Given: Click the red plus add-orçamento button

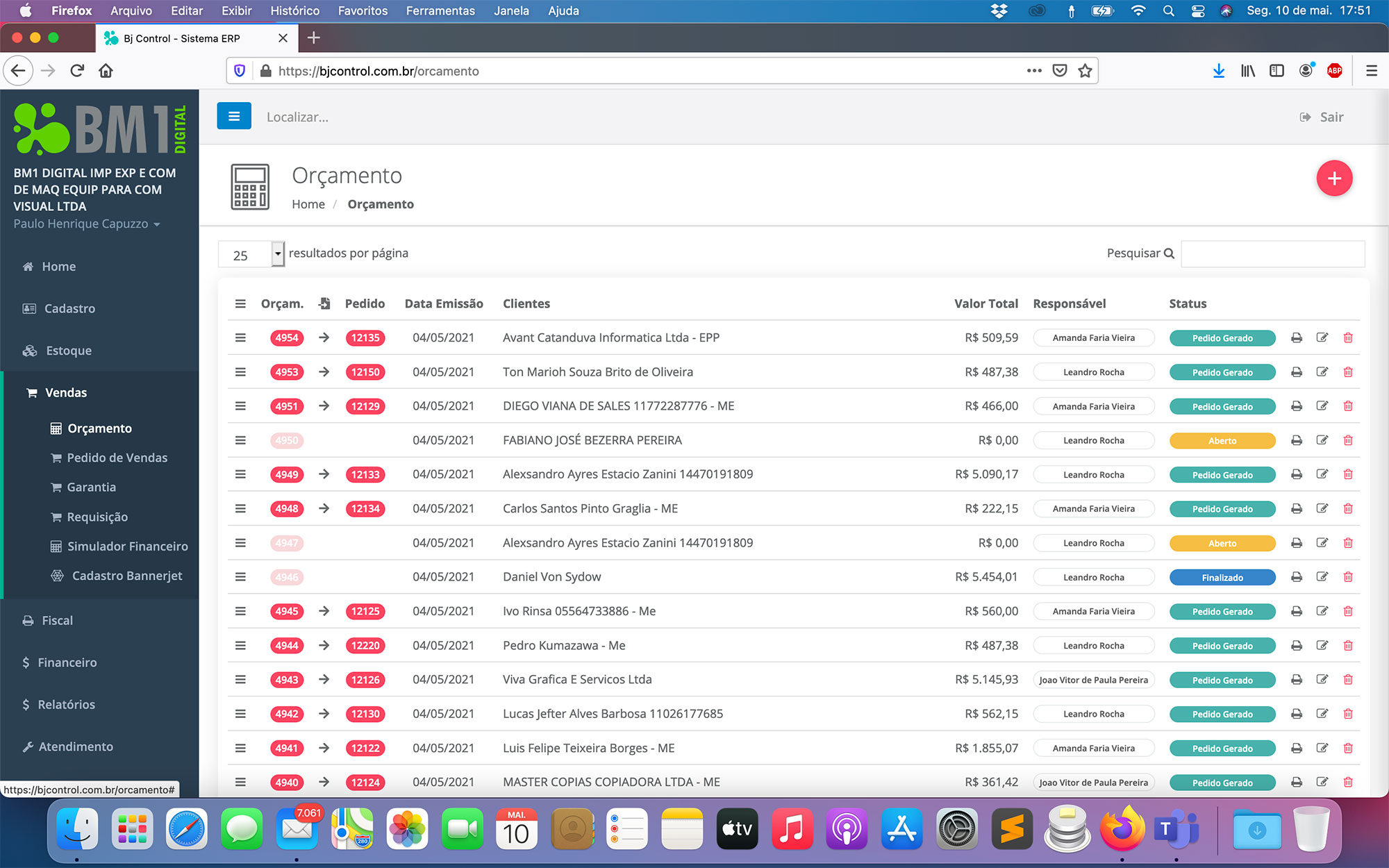Looking at the screenshot, I should pos(1333,178).
